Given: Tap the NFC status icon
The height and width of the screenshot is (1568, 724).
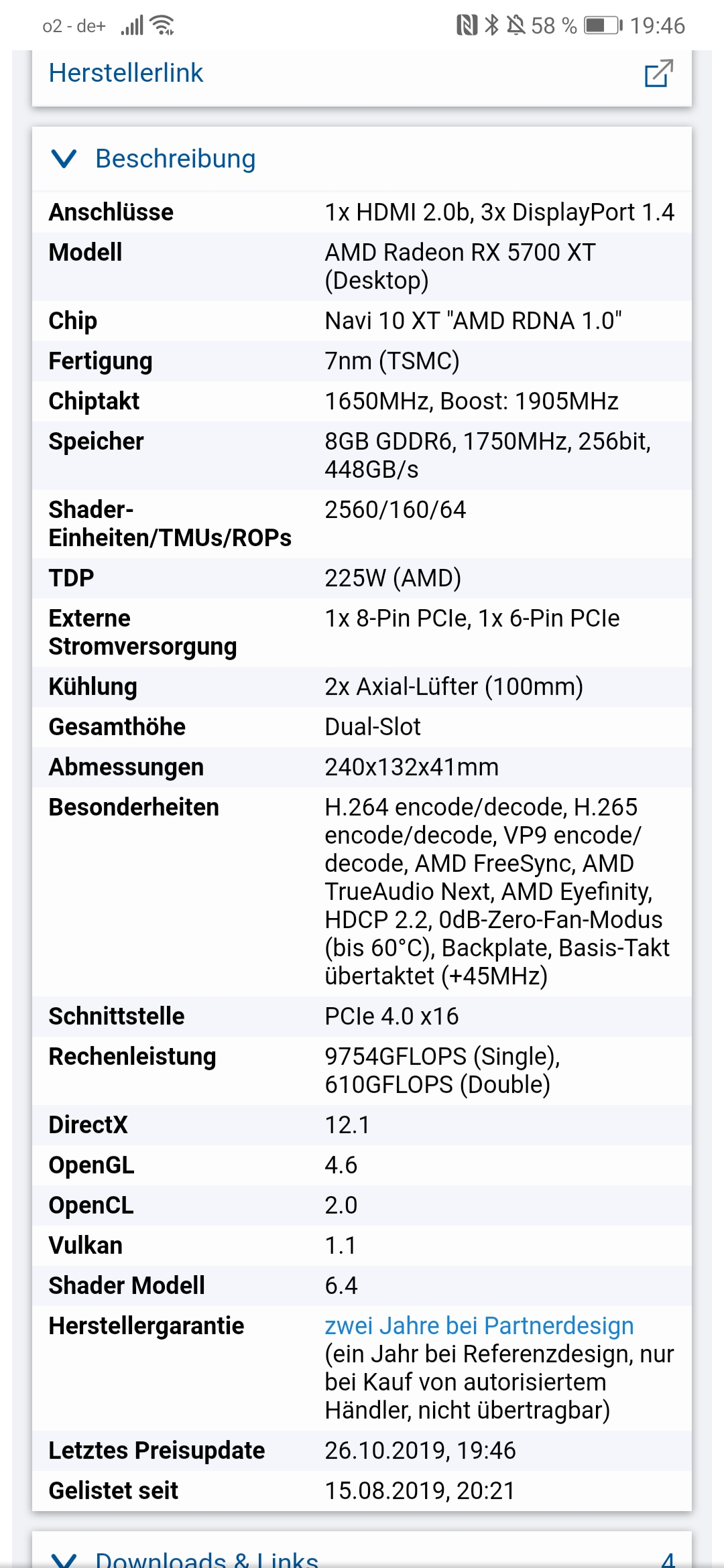Looking at the screenshot, I should pos(467,25).
